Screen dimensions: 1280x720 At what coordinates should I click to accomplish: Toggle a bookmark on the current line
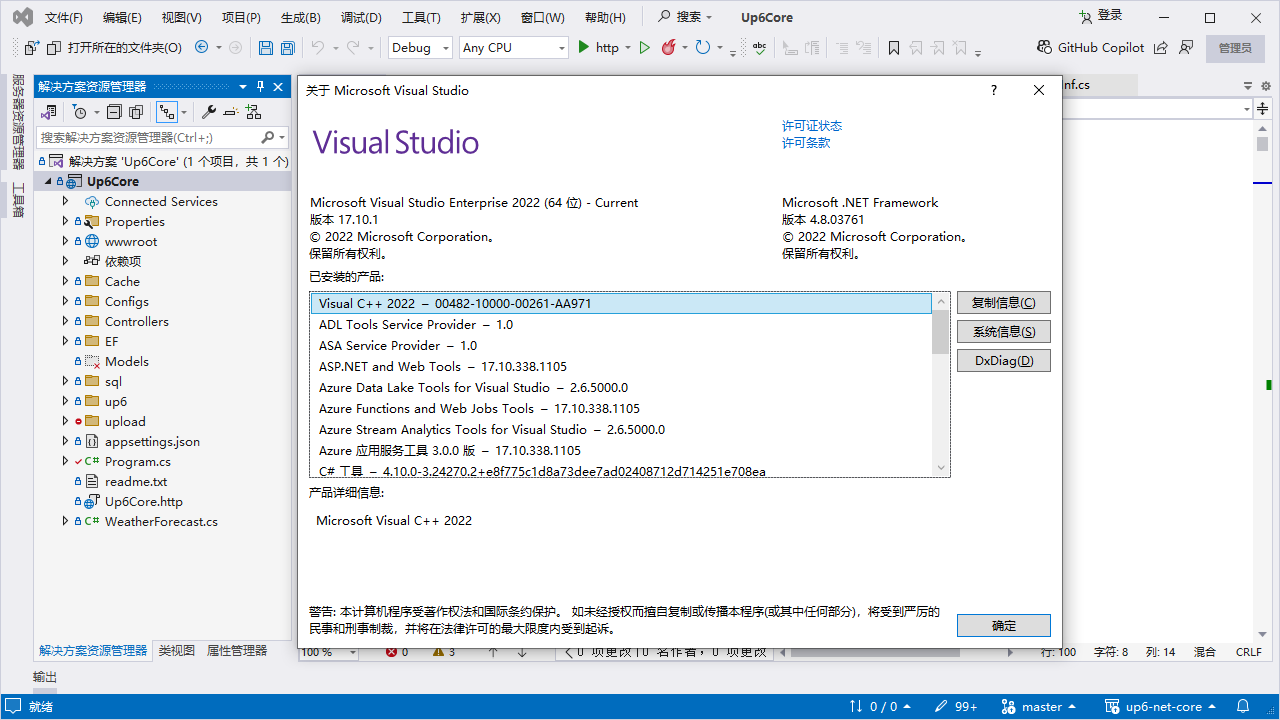pyautogui.click(x=893, y=47)
